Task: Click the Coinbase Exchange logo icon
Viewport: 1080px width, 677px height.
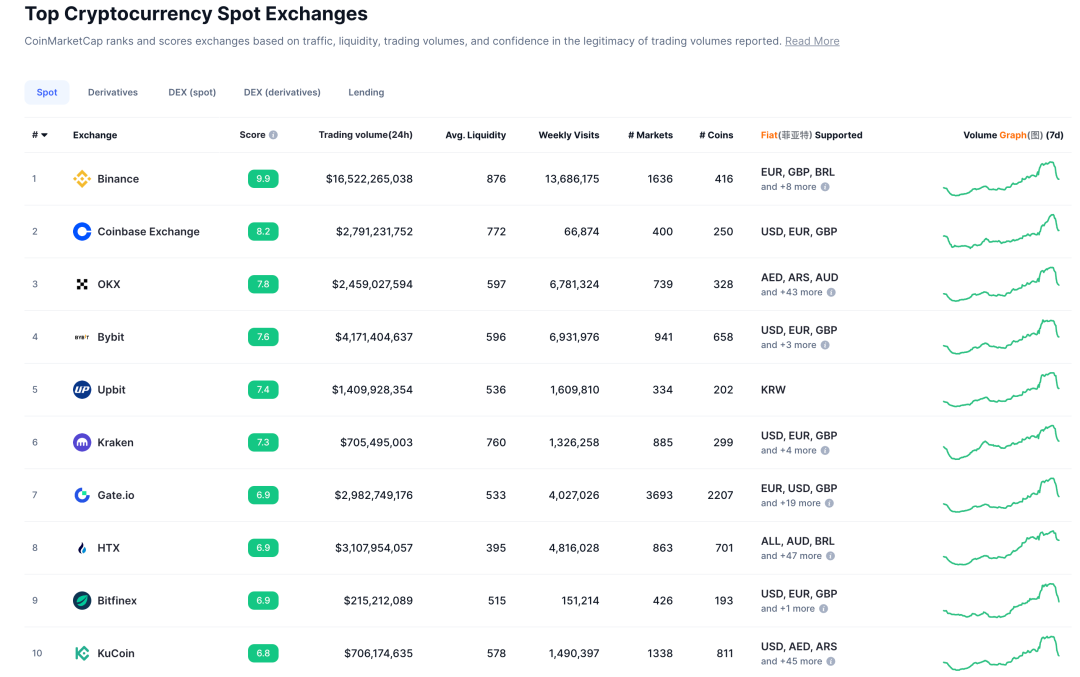Action: pyautogui.click(x=82, y=232)
